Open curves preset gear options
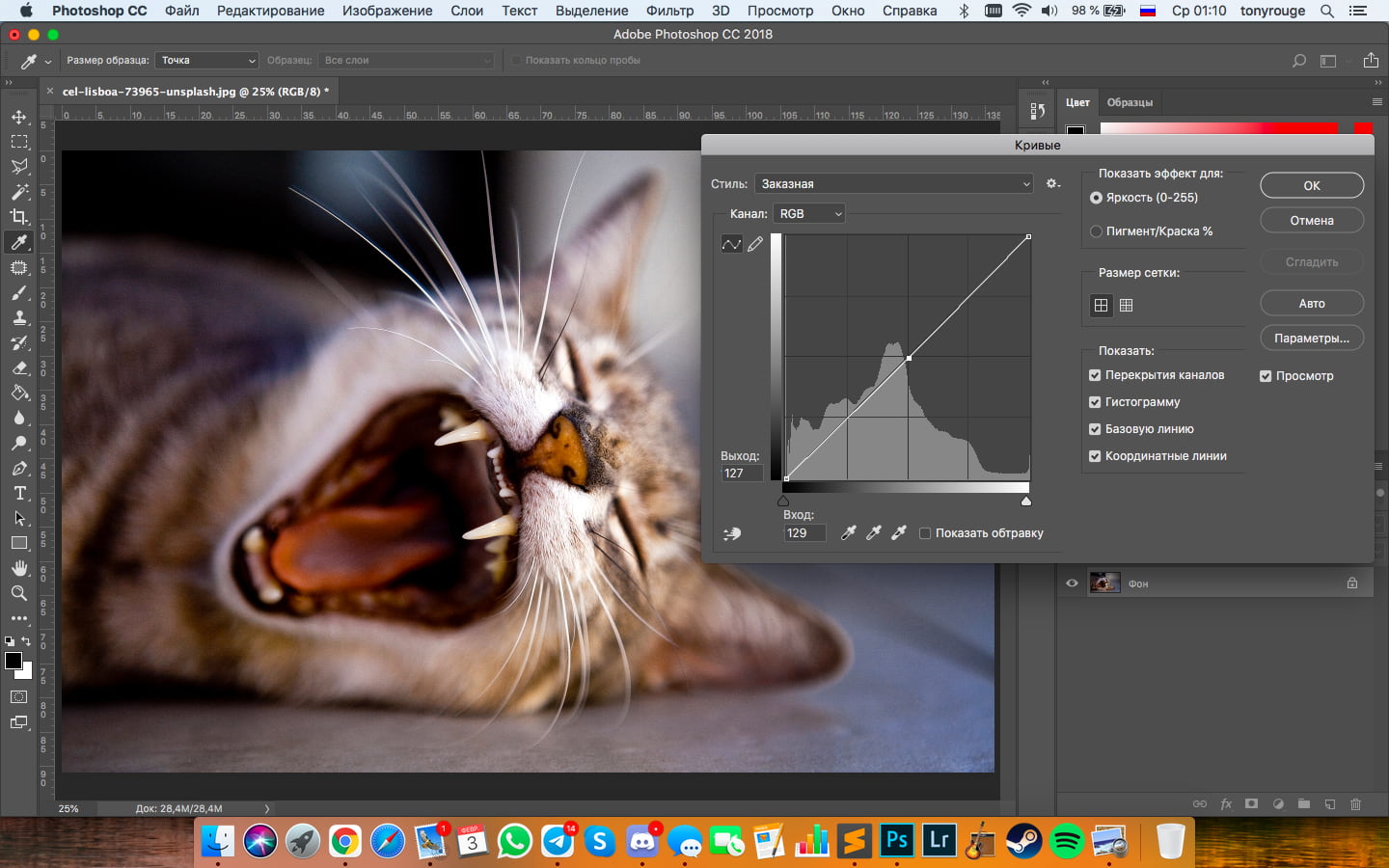 1053,183
